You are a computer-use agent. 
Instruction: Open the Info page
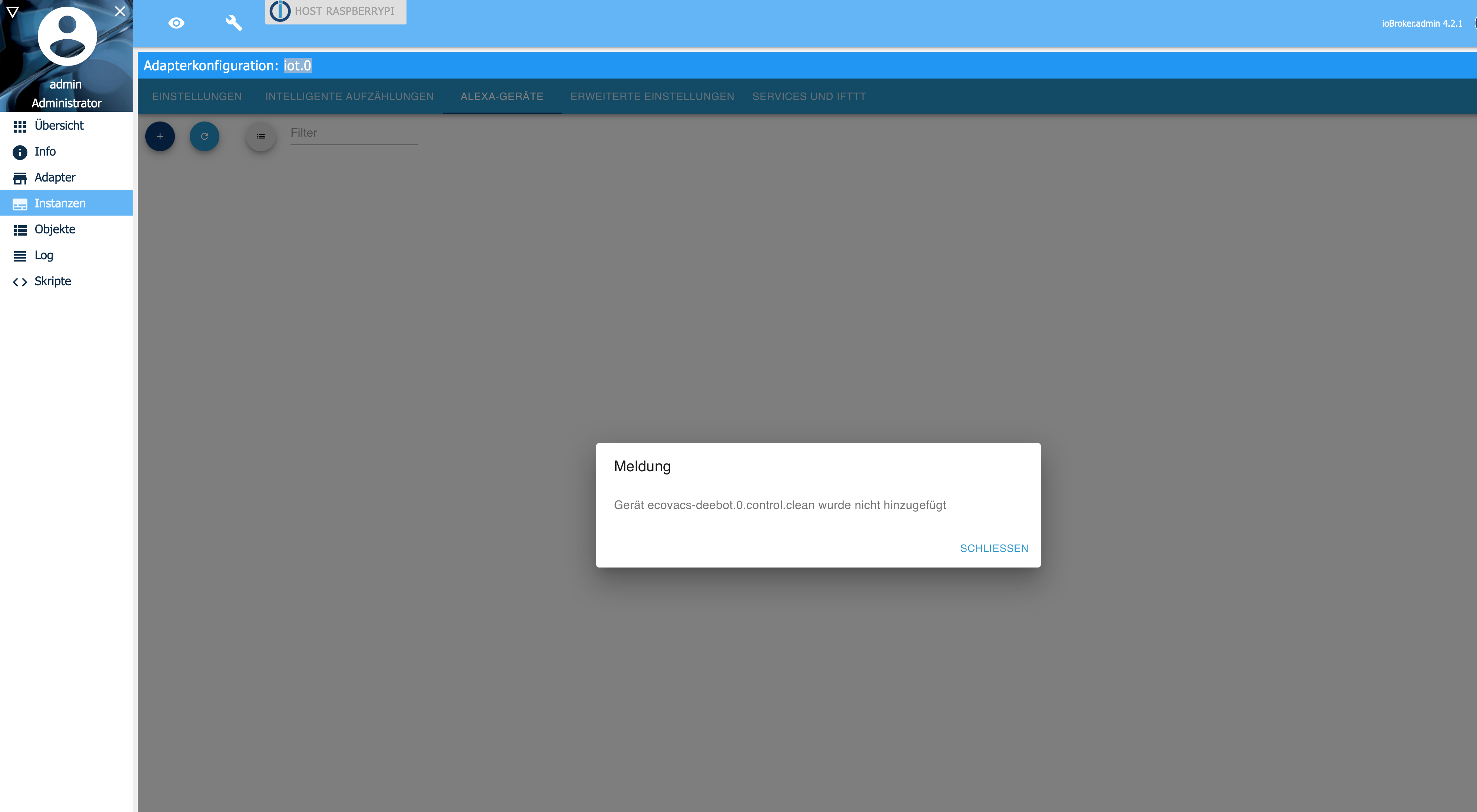(x=45, y=151)
